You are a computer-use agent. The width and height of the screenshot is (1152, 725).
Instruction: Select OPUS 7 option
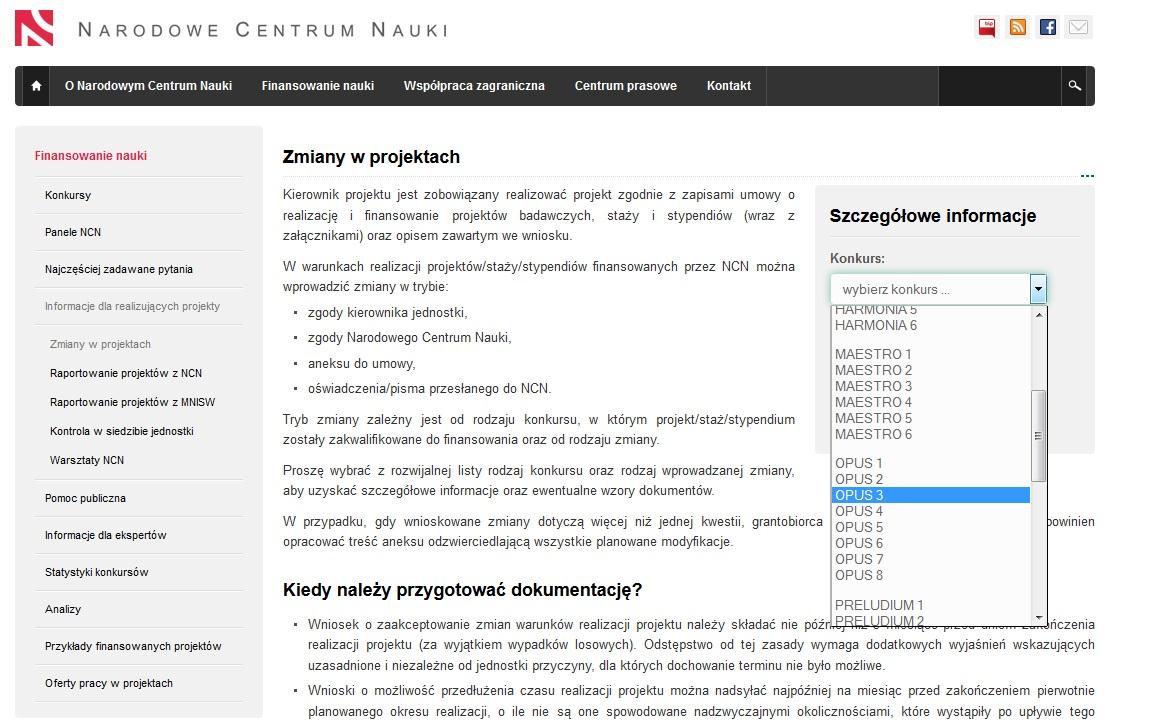931,560
